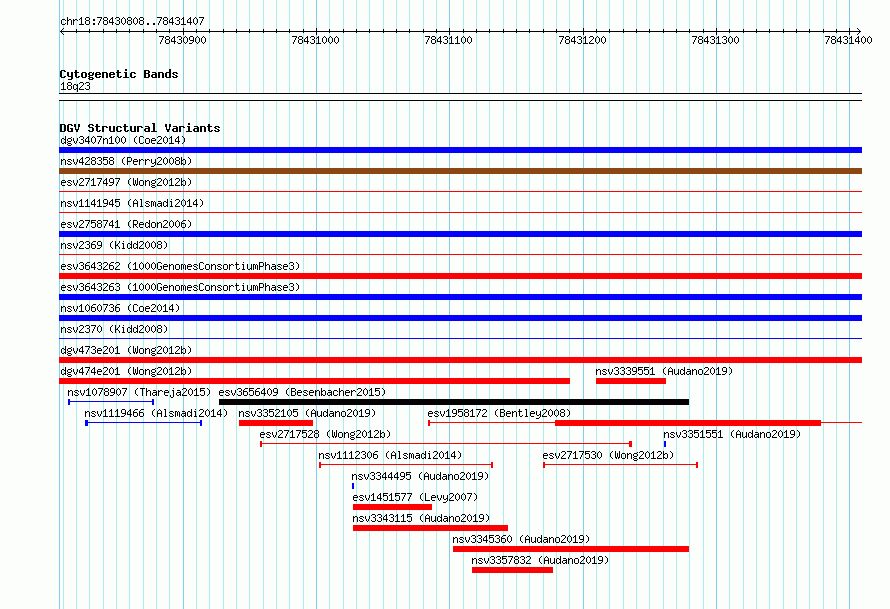Viewport: 890px width, 609px height.
Task: Open the DGV Structural Variants track title
Action: pyautogui.click(x=139, y=128)
